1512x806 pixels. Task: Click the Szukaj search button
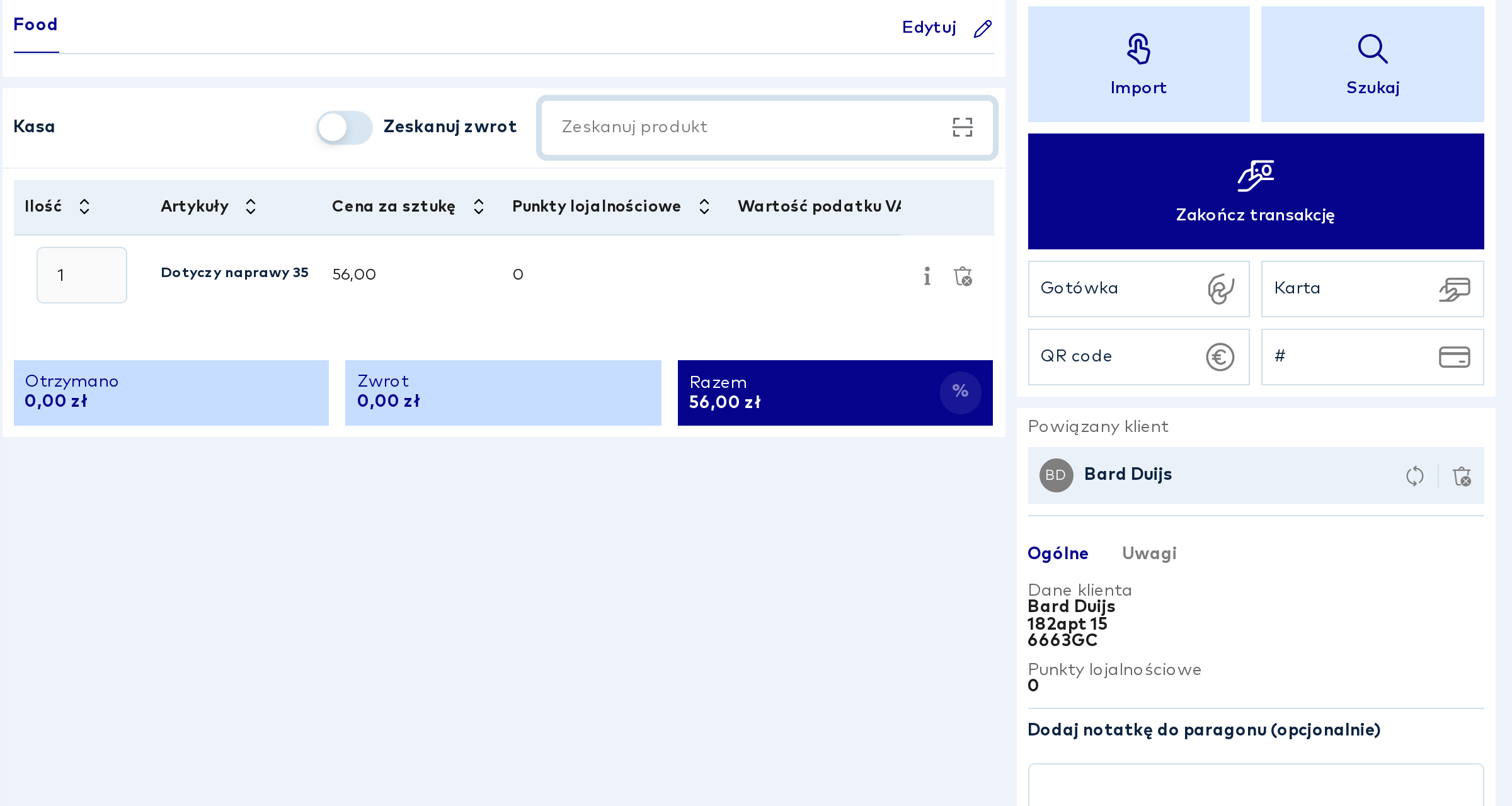(x=1372, y=64)
